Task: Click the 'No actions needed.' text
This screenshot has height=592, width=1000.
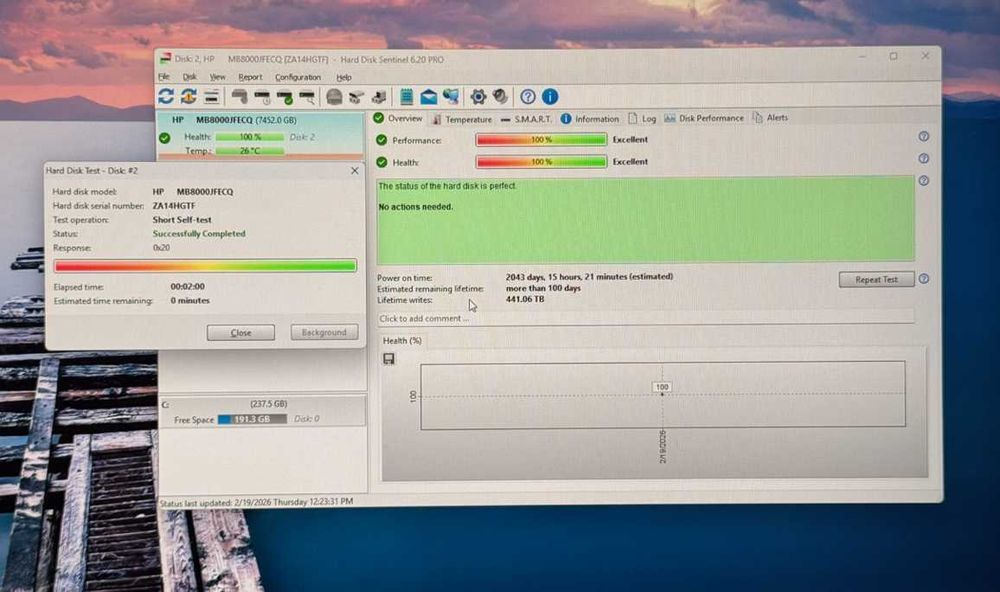Action: point(416,207)
